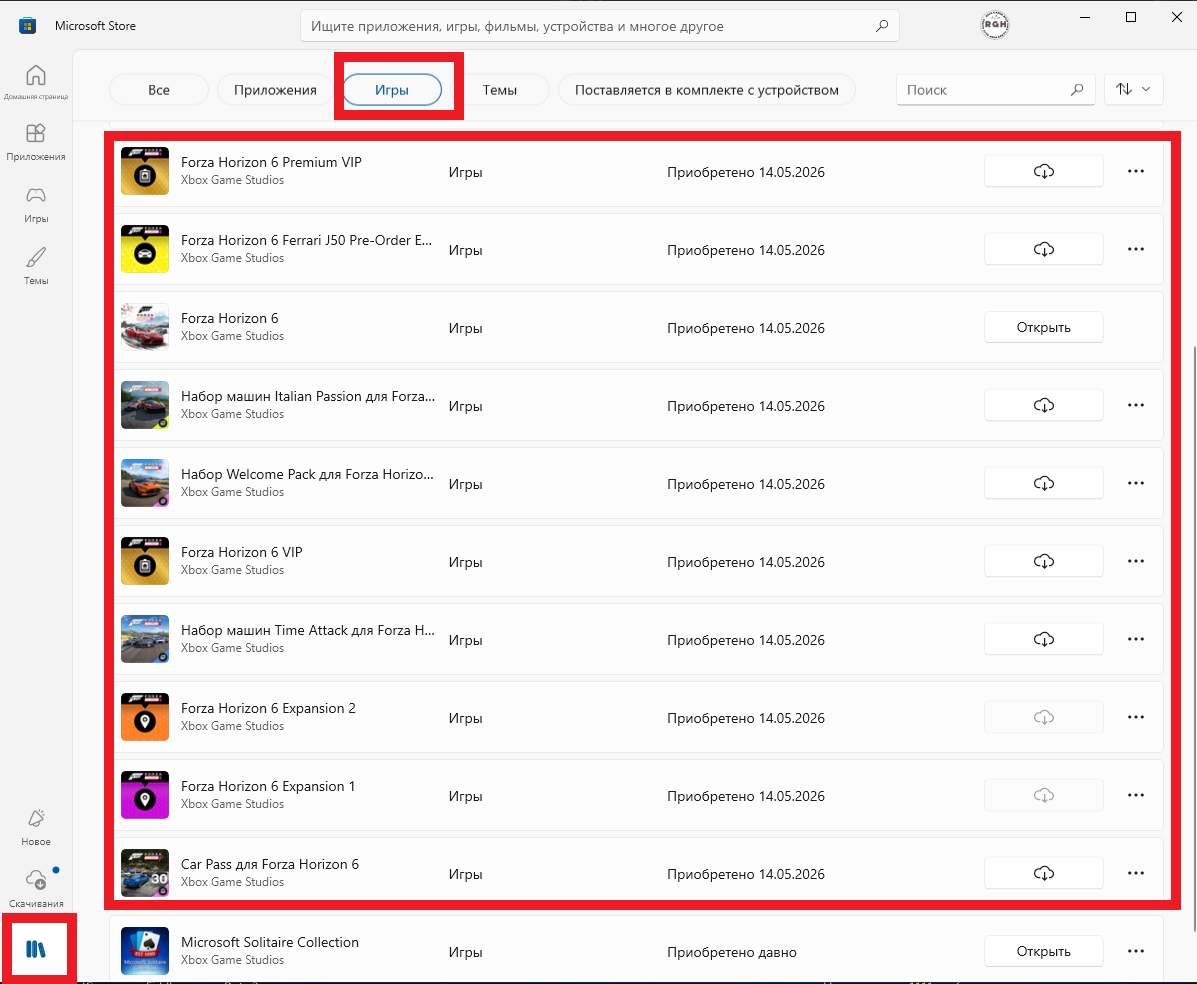This screenshot has height=984, width=1197.
Task: Click Forza Horizon 6 Expansion 1 title
Action: pyautogui.click(x=268, y=786)
